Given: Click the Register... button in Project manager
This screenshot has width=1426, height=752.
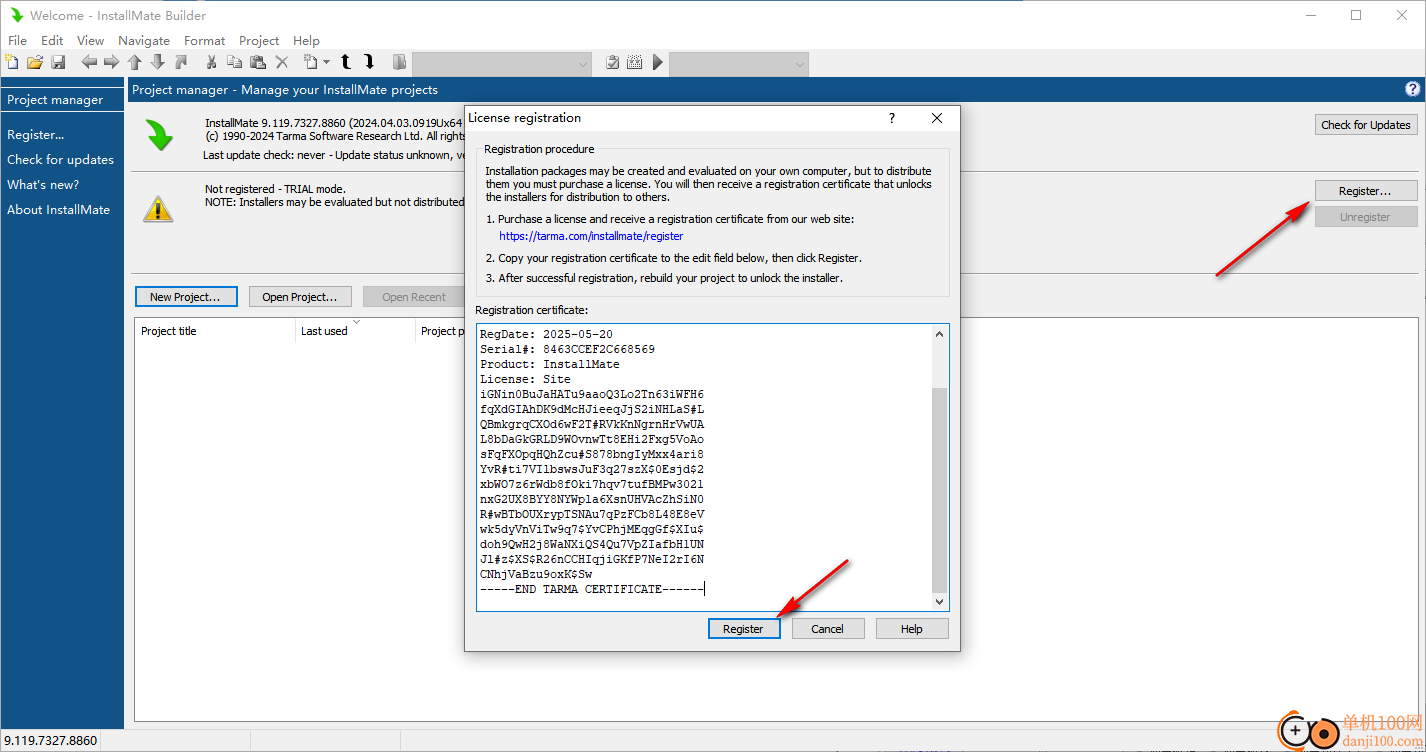Looking at the screenshot, I should (x=1365, y=191).
